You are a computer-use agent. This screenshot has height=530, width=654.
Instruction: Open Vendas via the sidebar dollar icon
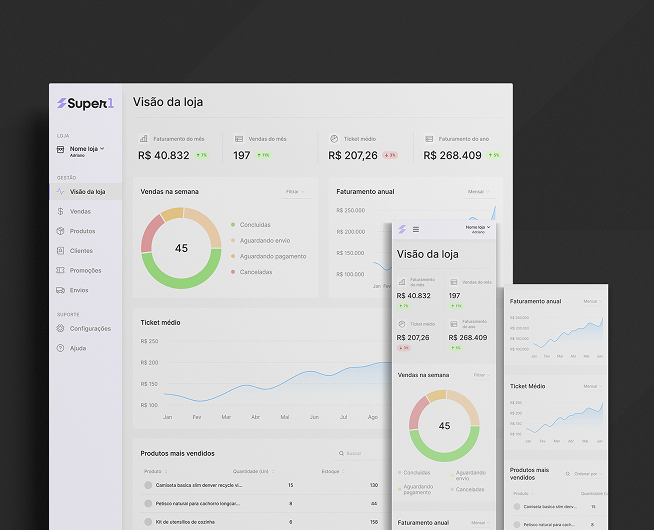click(60, 211)
